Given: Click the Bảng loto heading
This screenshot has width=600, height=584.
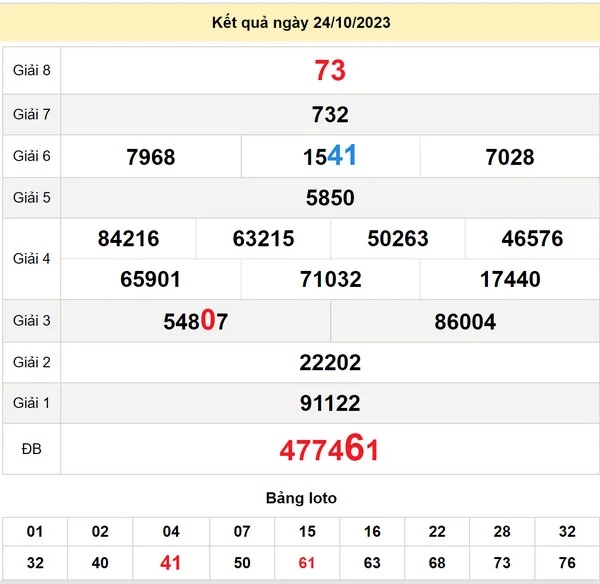Looking at the screenshot, I should (301, 498).
